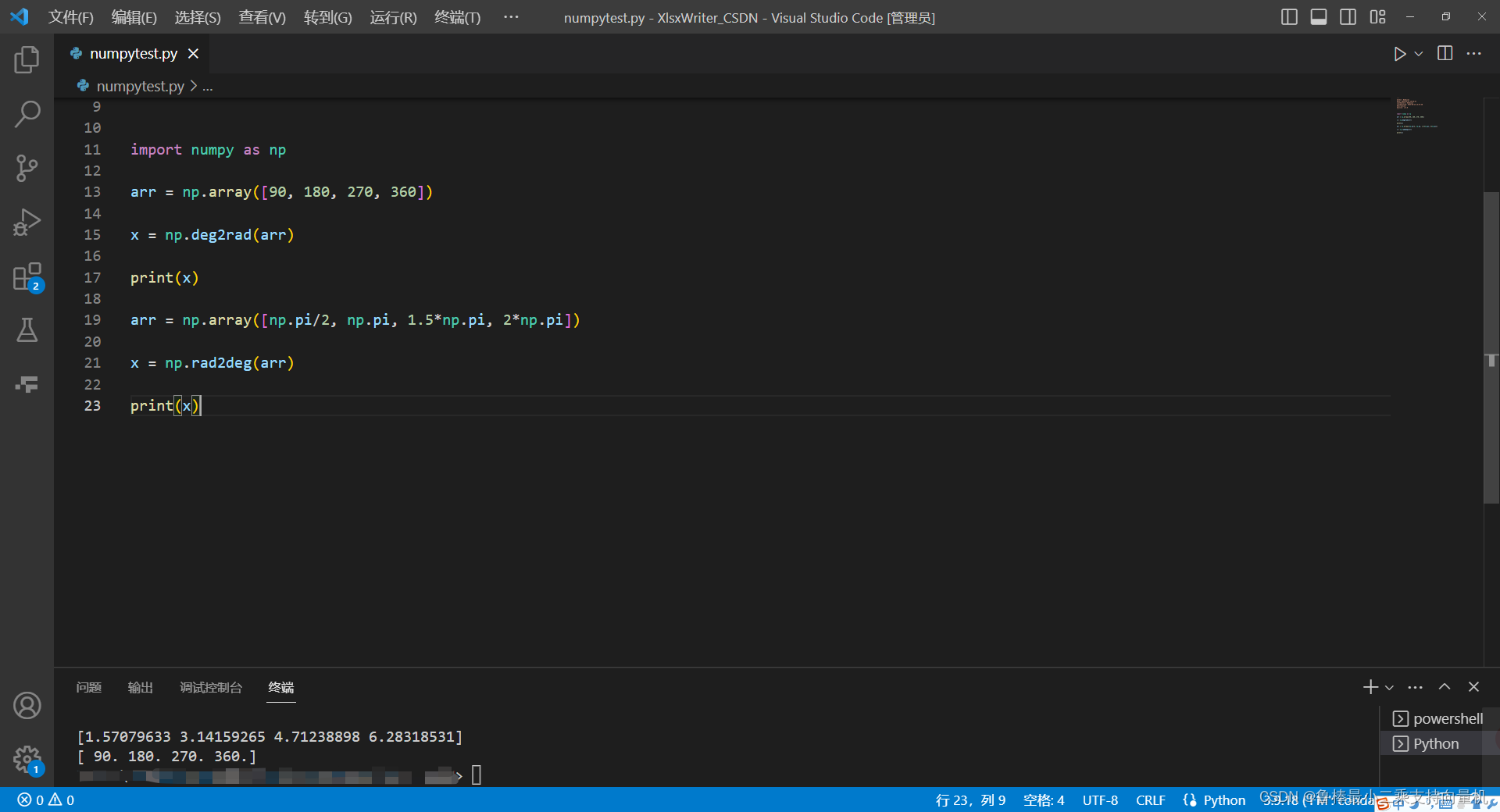Click line 15 np.deg2rad code
The height and width of the screenshot is (812, 1500).
coord(212,235)
